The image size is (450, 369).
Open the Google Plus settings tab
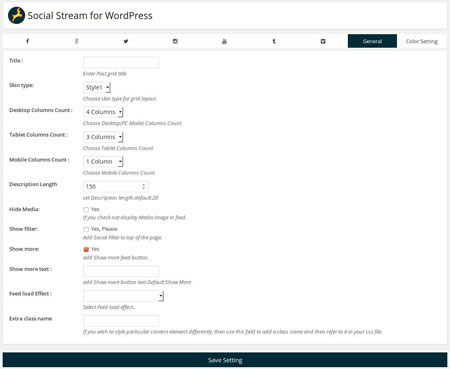(x=77, y=41)
